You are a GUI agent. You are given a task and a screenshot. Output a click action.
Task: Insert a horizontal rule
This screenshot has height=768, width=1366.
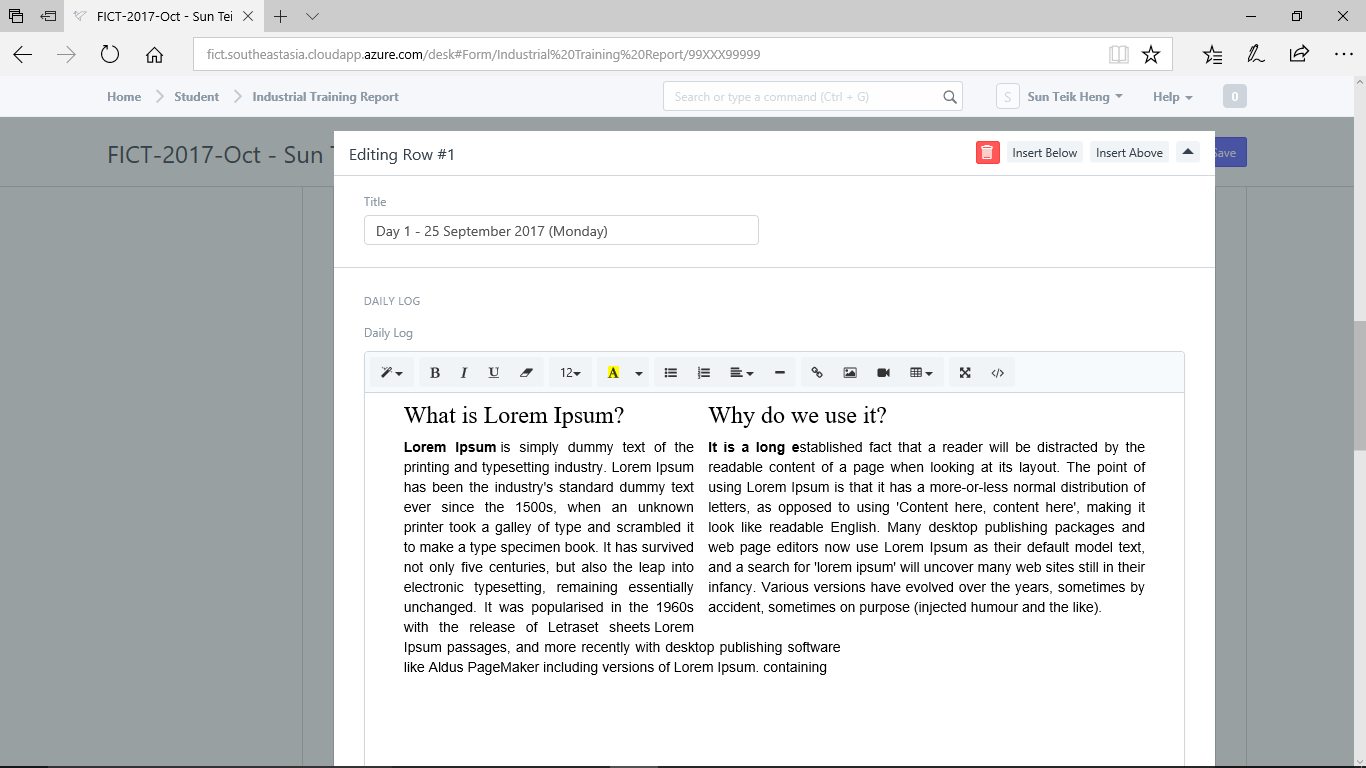(780, 372)
